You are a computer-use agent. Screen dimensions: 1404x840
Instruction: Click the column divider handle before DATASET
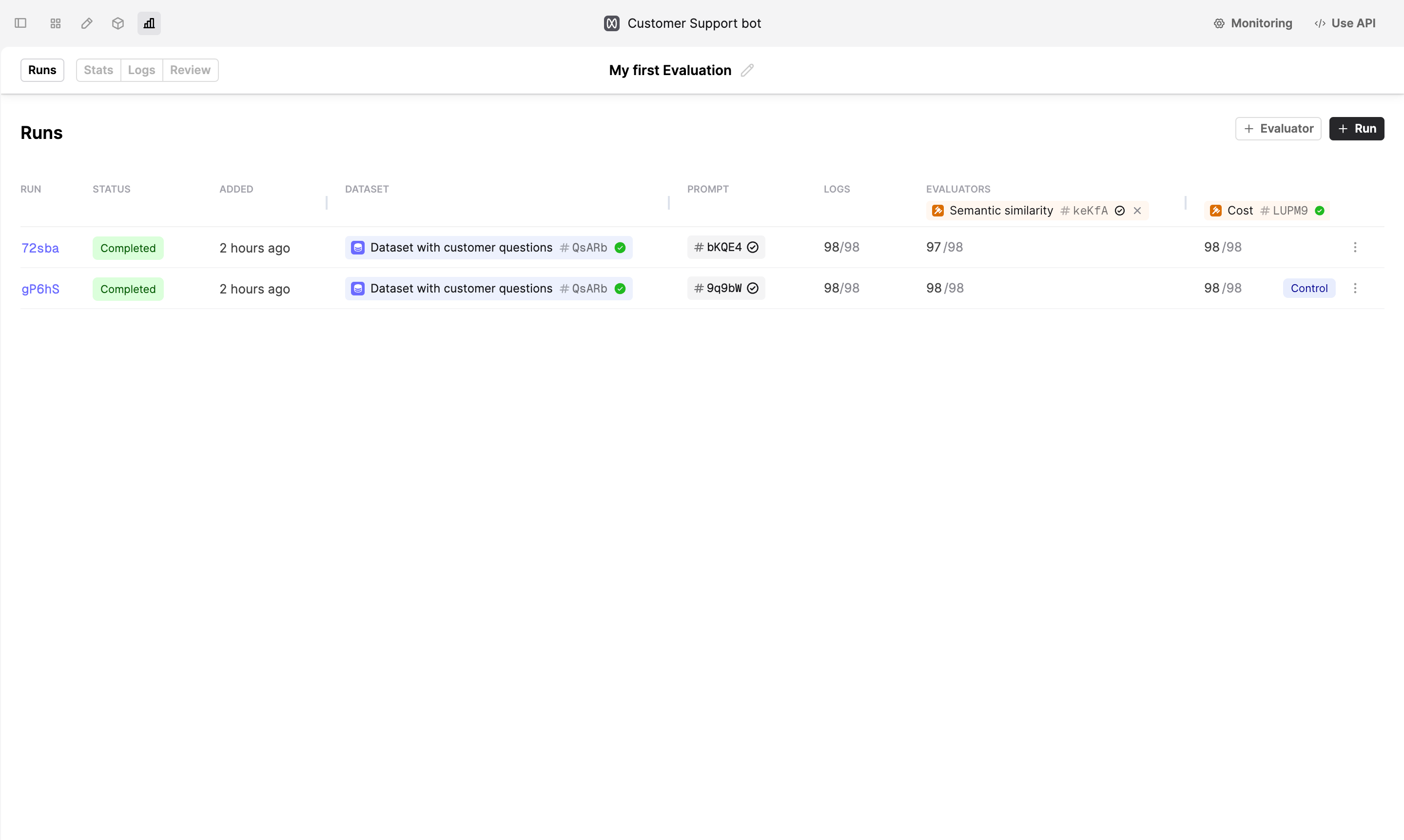[x=327, y=203]
